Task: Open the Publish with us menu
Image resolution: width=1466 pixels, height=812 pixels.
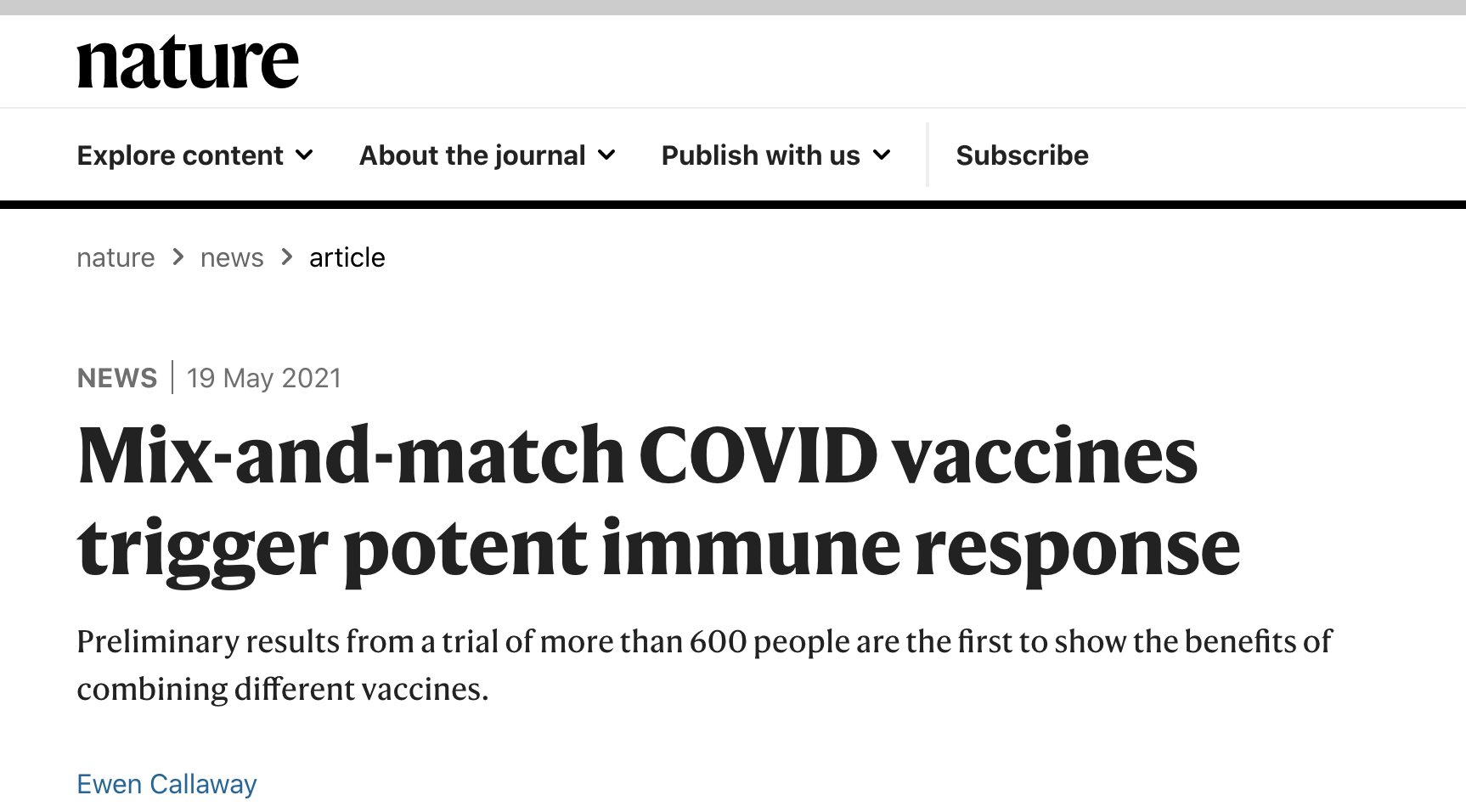Action: point(776,155)
